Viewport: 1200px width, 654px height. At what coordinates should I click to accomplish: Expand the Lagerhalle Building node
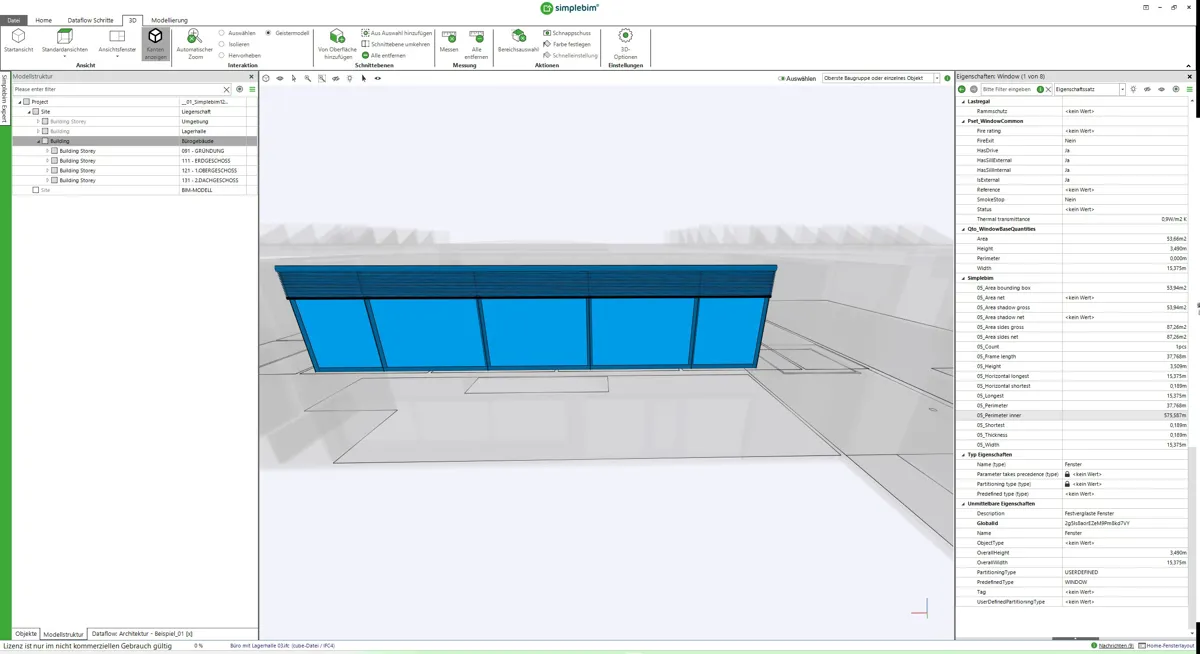coord(38,131)
